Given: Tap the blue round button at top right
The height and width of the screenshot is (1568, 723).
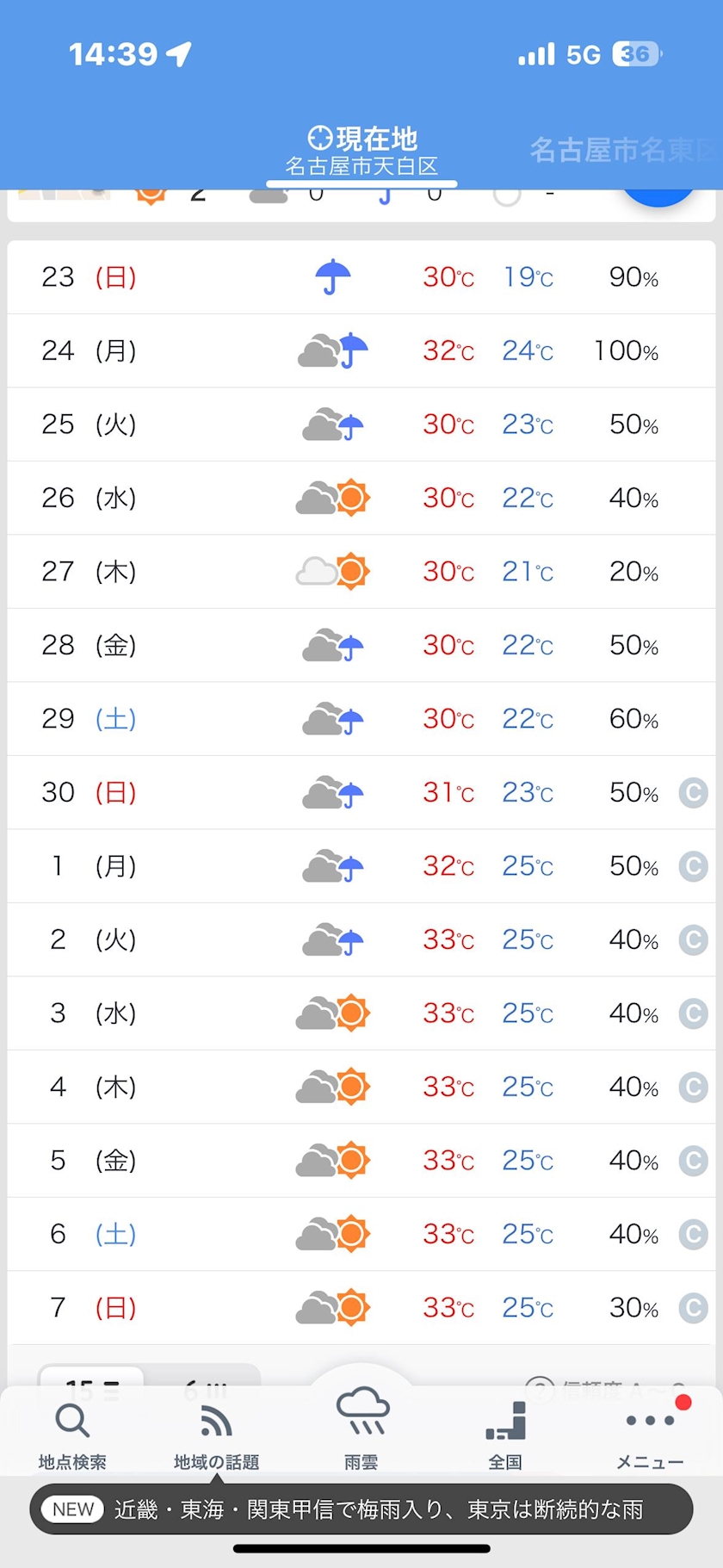Looking at the screenshot, I should pos(658,196).
